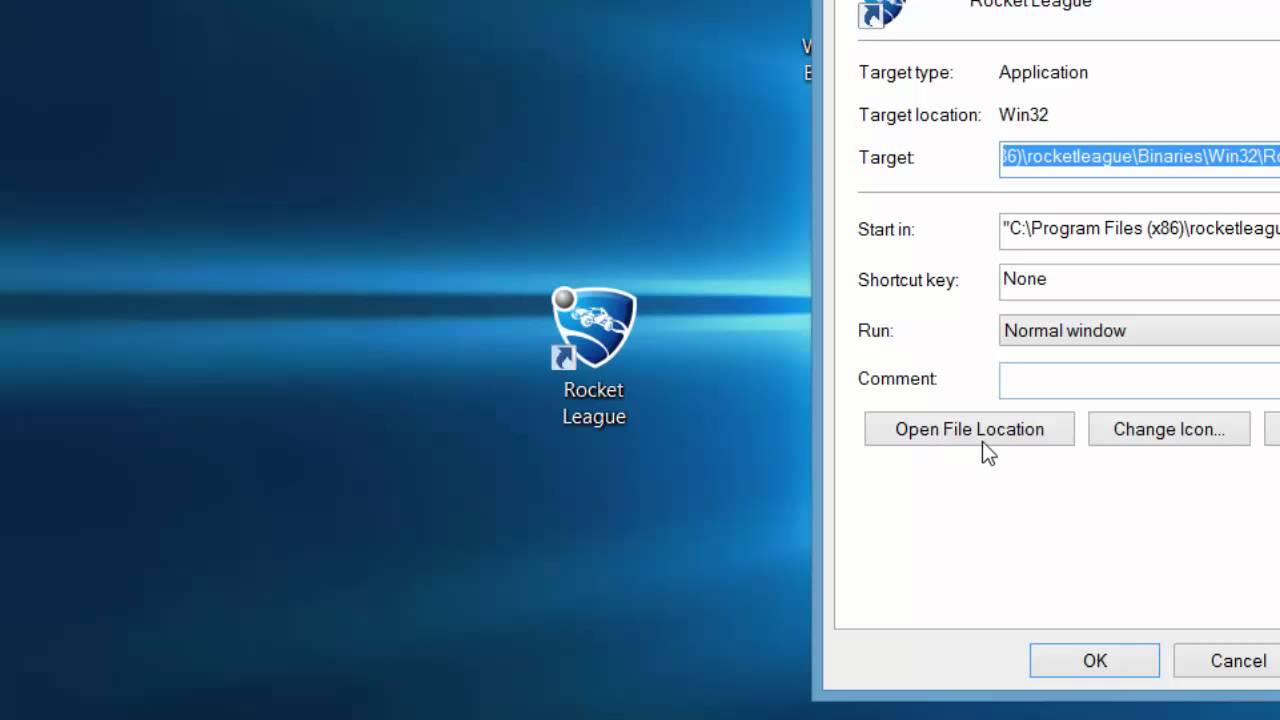Select the Rocket League desktop shortcut icon

[594, 328]
